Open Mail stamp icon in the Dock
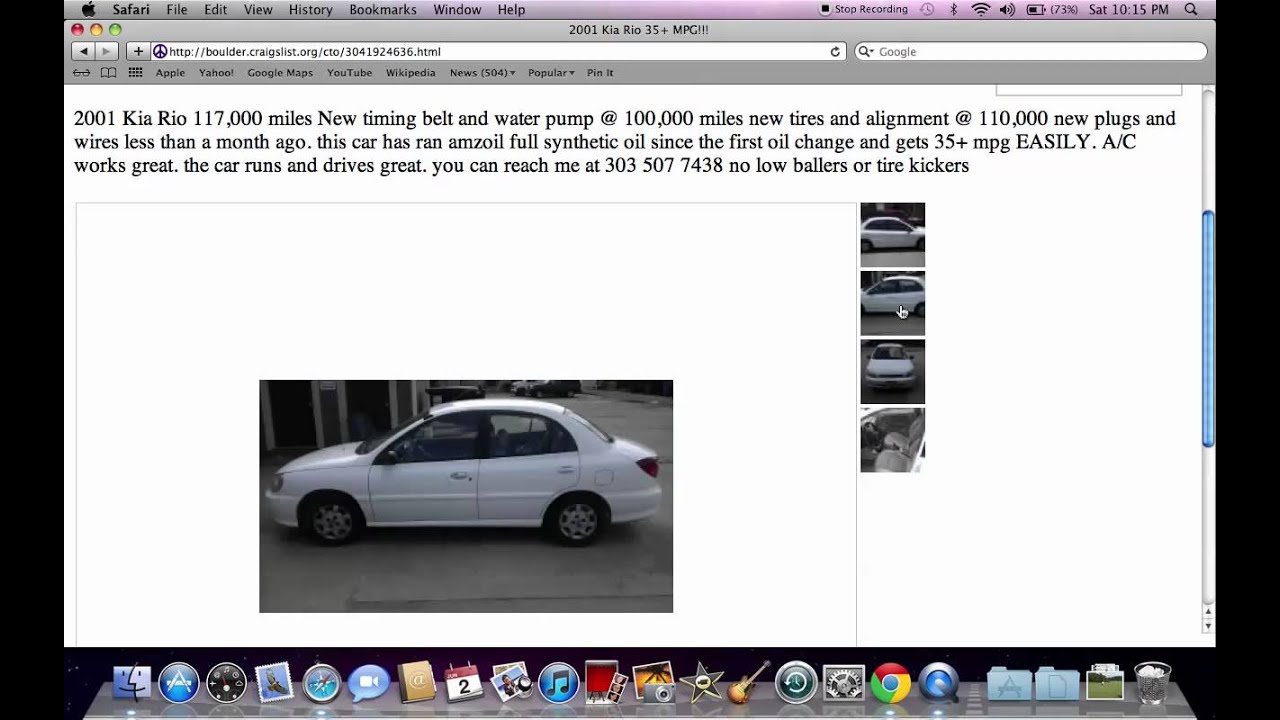 tap(273, 683)
